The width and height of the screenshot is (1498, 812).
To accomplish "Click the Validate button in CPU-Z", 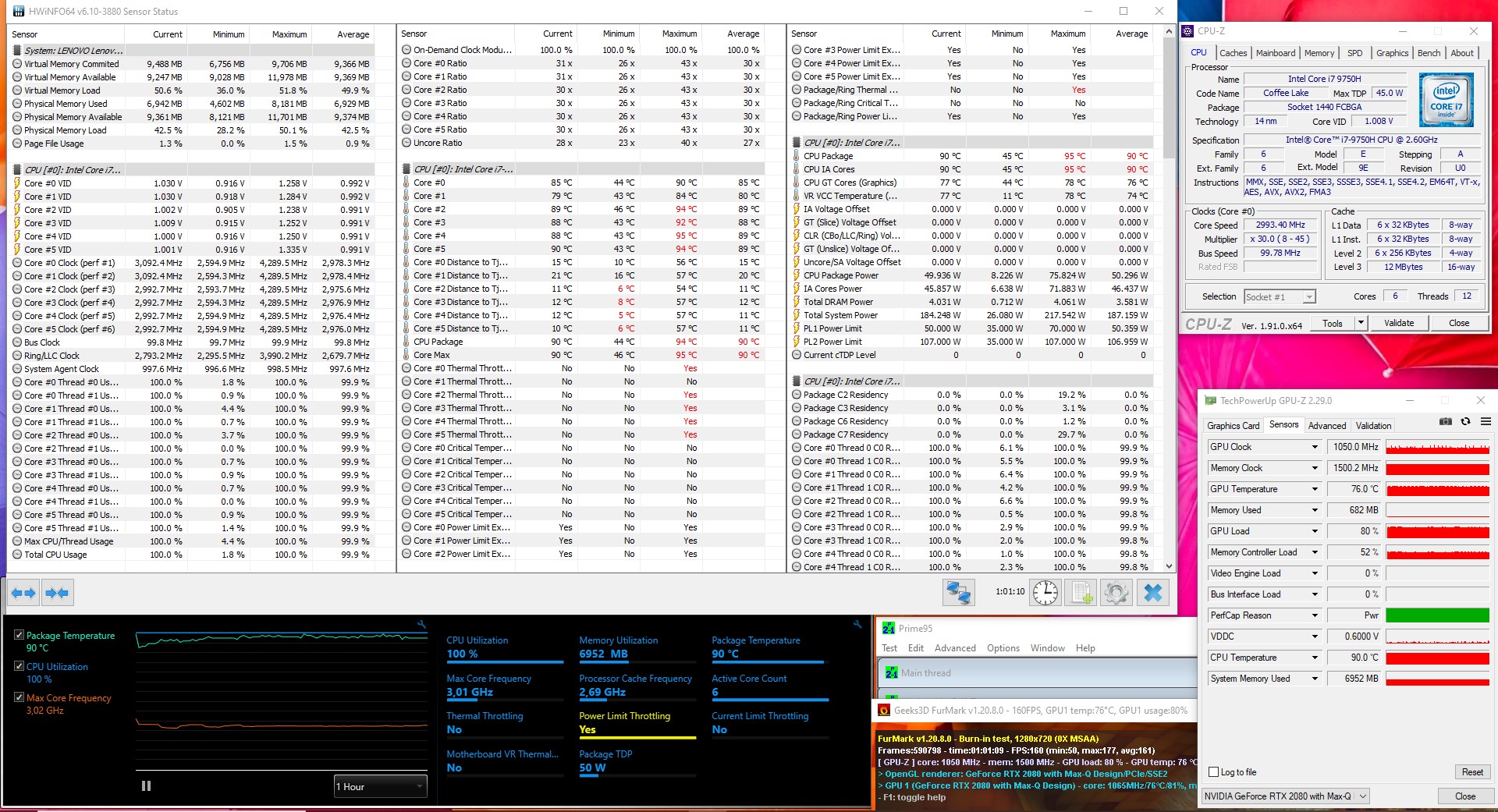I will (1399, 323).
